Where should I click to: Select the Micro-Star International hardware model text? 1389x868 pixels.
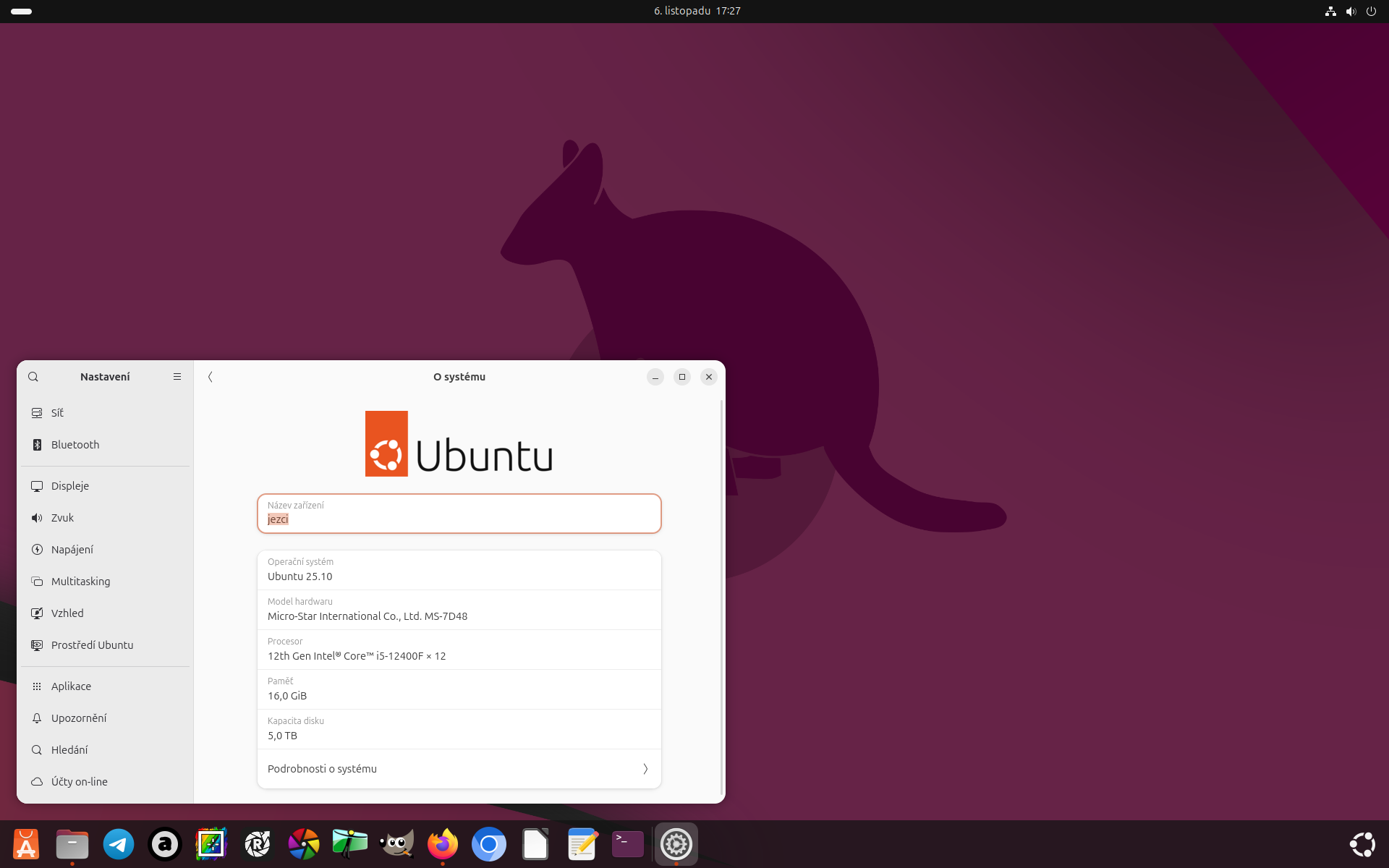pyautogui.click(x=368, y=616)
